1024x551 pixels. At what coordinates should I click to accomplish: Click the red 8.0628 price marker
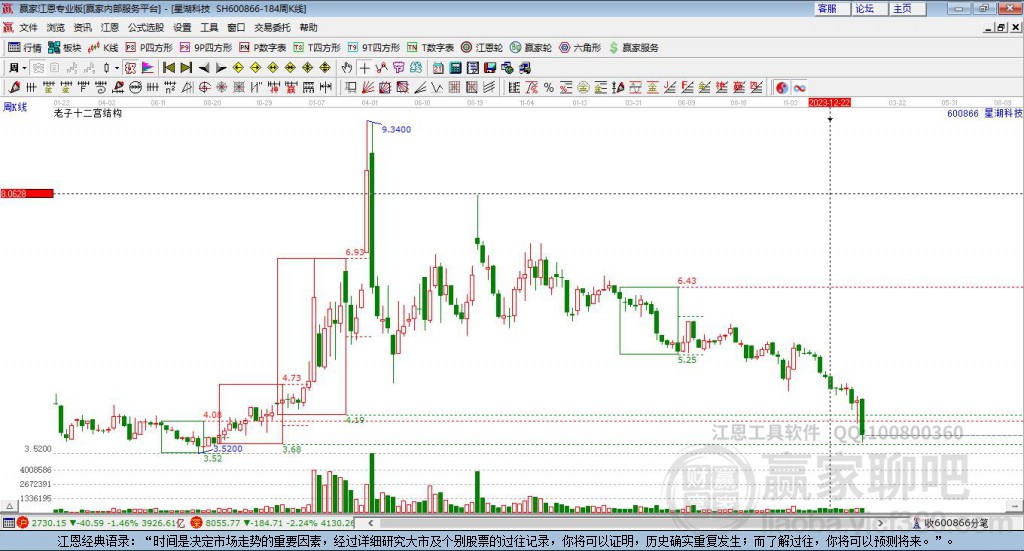pos(27,193)
